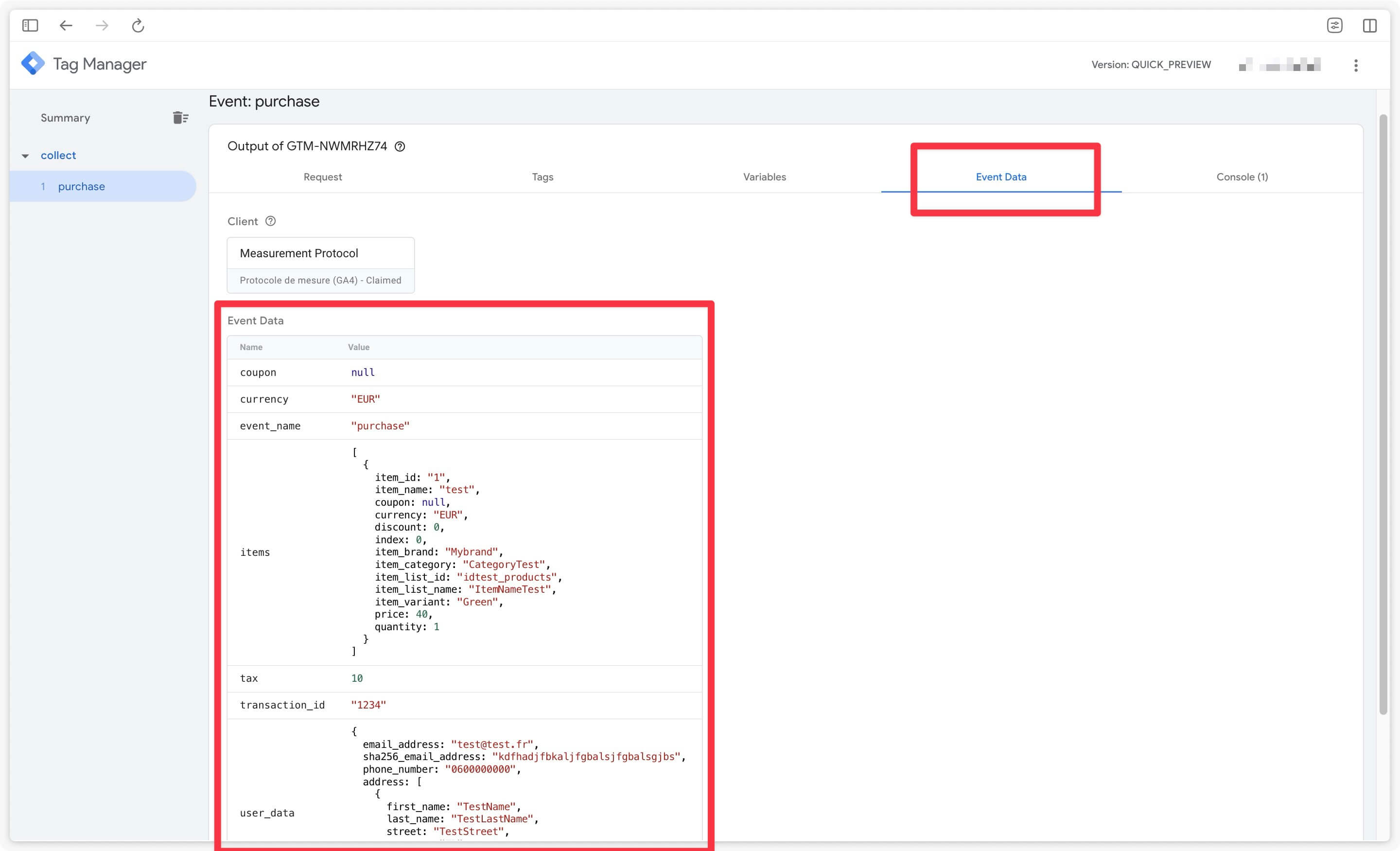Click the phone_number "0600000000" line
Screen dimensions: 1400x851
pyautogui.click(x=442, y=769)
